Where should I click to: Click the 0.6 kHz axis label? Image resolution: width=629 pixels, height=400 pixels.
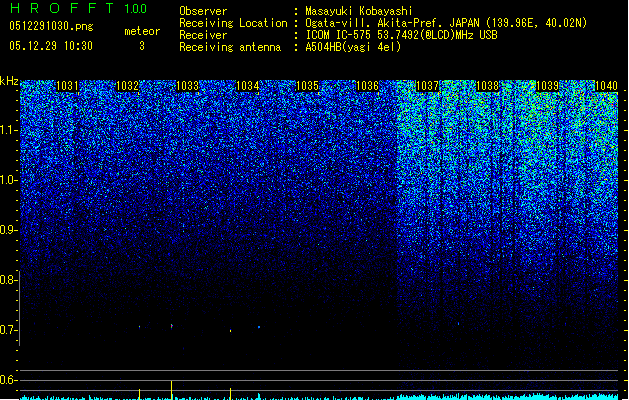pos(9,380)
